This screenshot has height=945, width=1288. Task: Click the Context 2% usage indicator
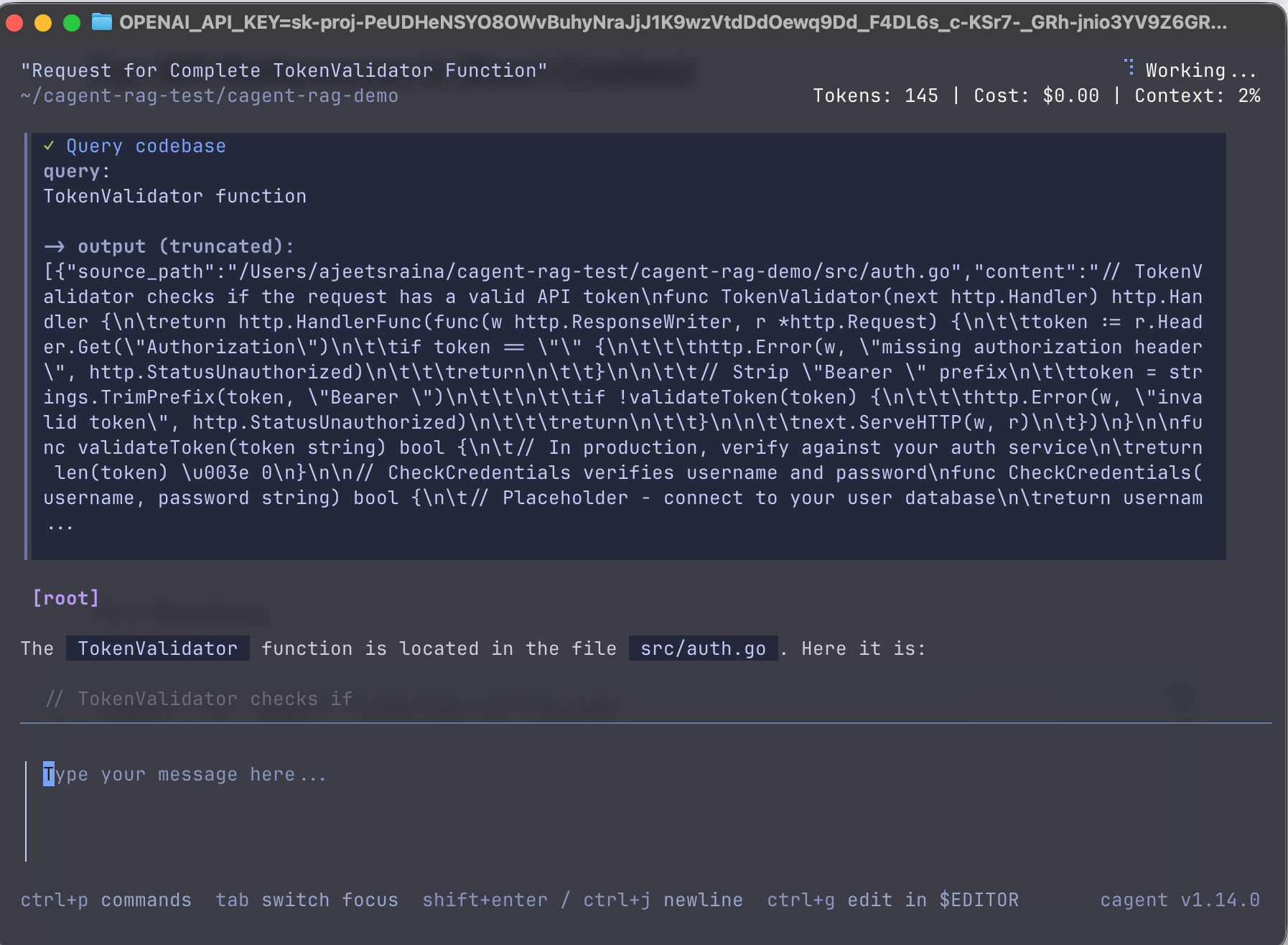[x=1197, y=96]
